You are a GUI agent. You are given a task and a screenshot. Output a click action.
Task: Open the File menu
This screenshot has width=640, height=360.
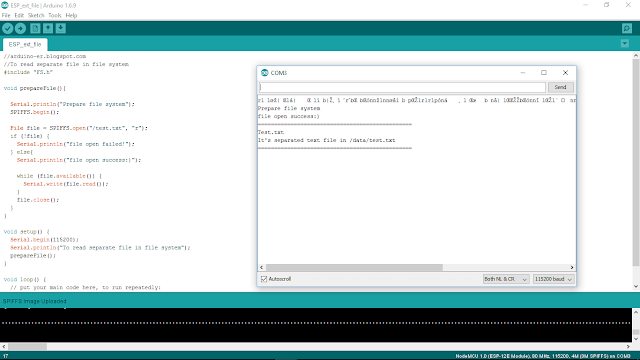click(x=6, y=16)
